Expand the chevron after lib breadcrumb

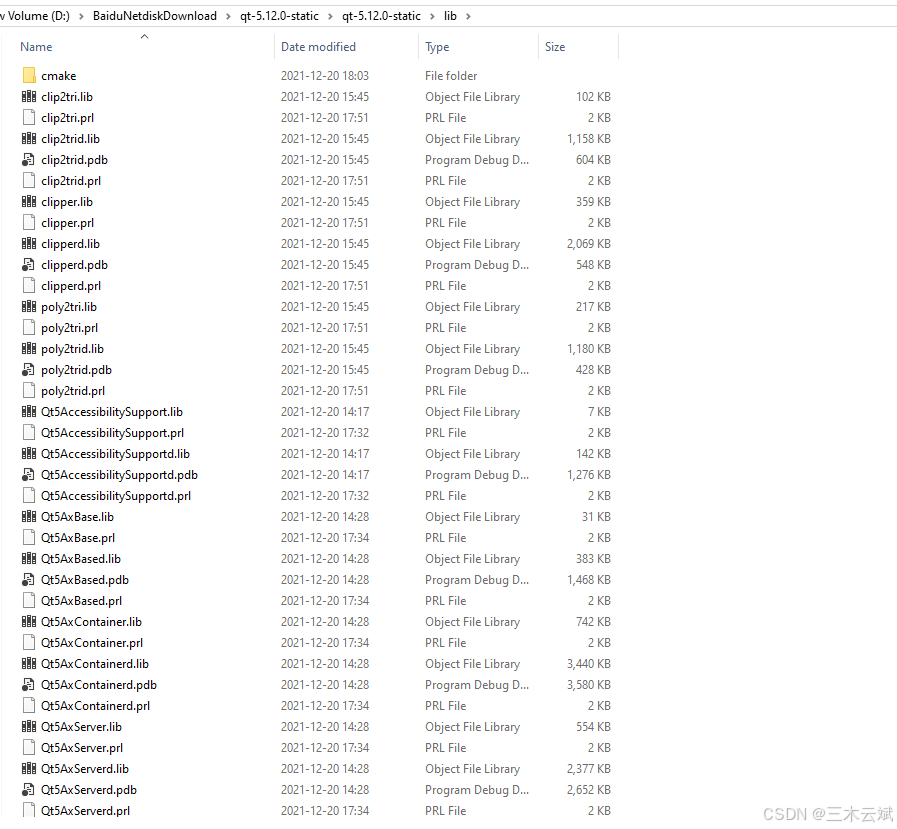tap(469, 16)
